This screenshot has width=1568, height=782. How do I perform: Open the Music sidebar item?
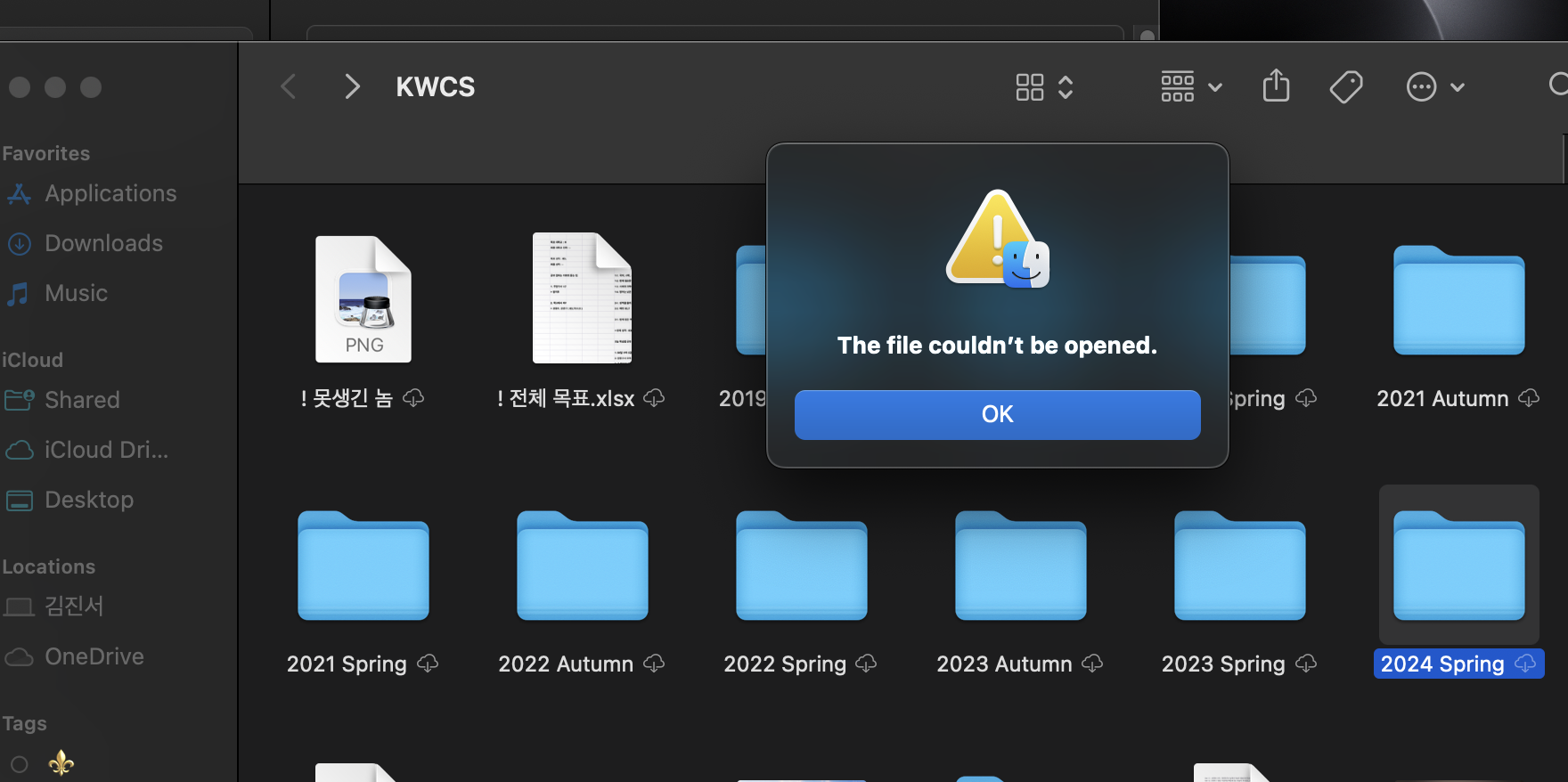coord(76,293)
